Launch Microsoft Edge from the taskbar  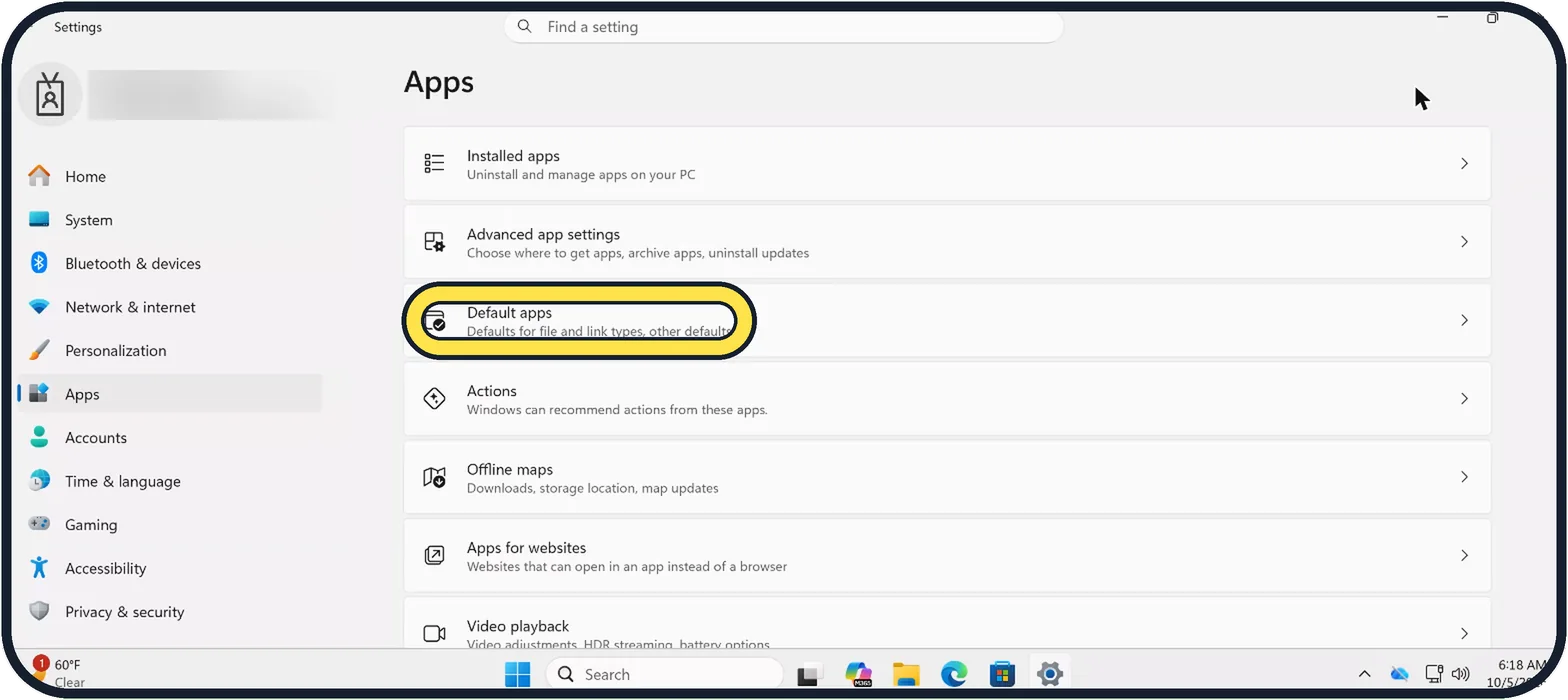(x=954, y=674)
